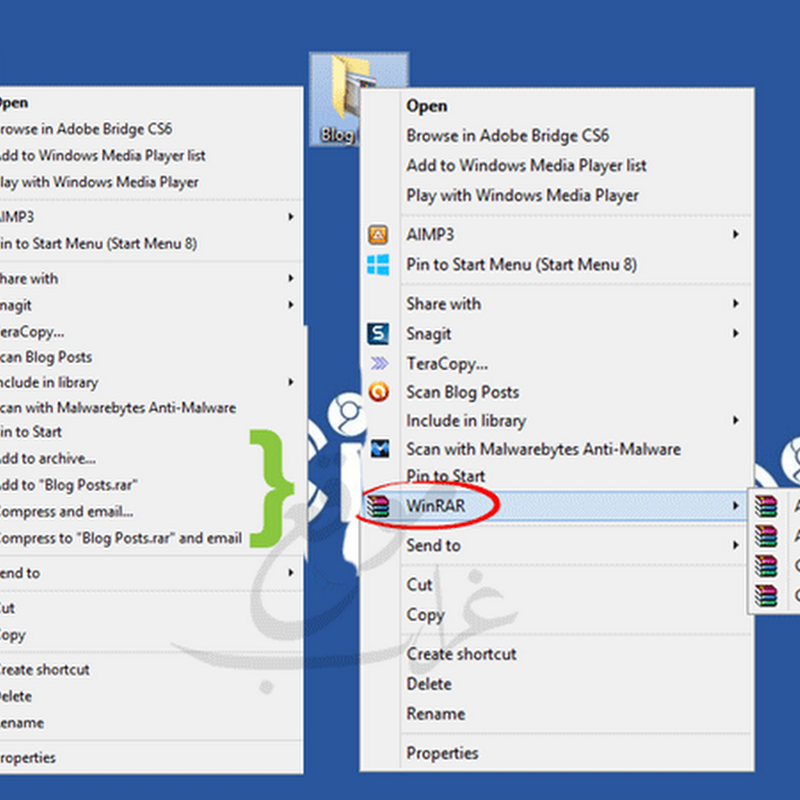Click the topmost icon in the WinRAR submenu

coord(766,506)
